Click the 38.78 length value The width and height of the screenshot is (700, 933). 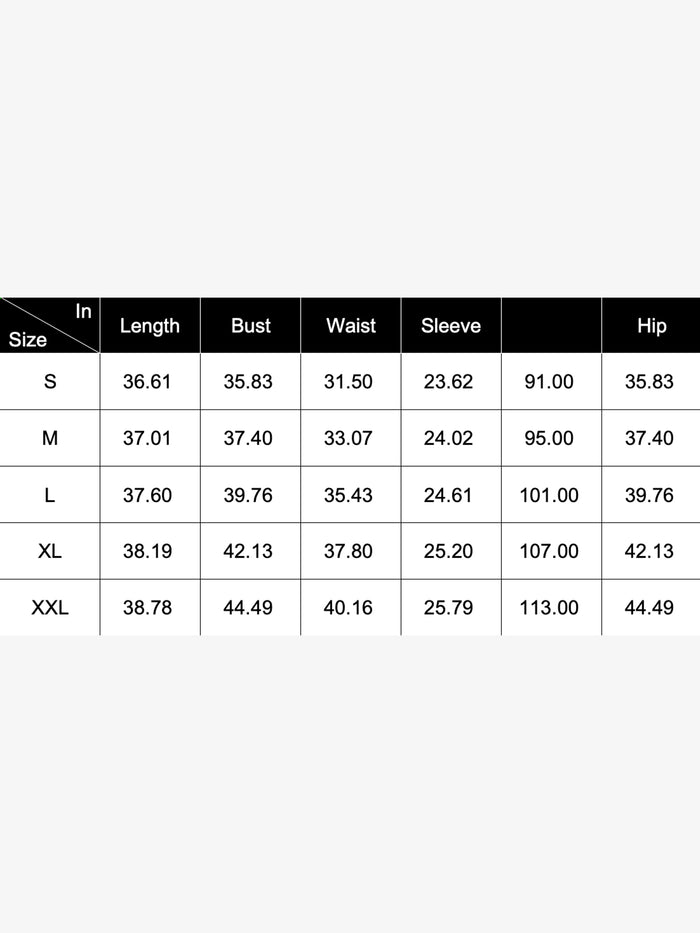coord(147,607)
